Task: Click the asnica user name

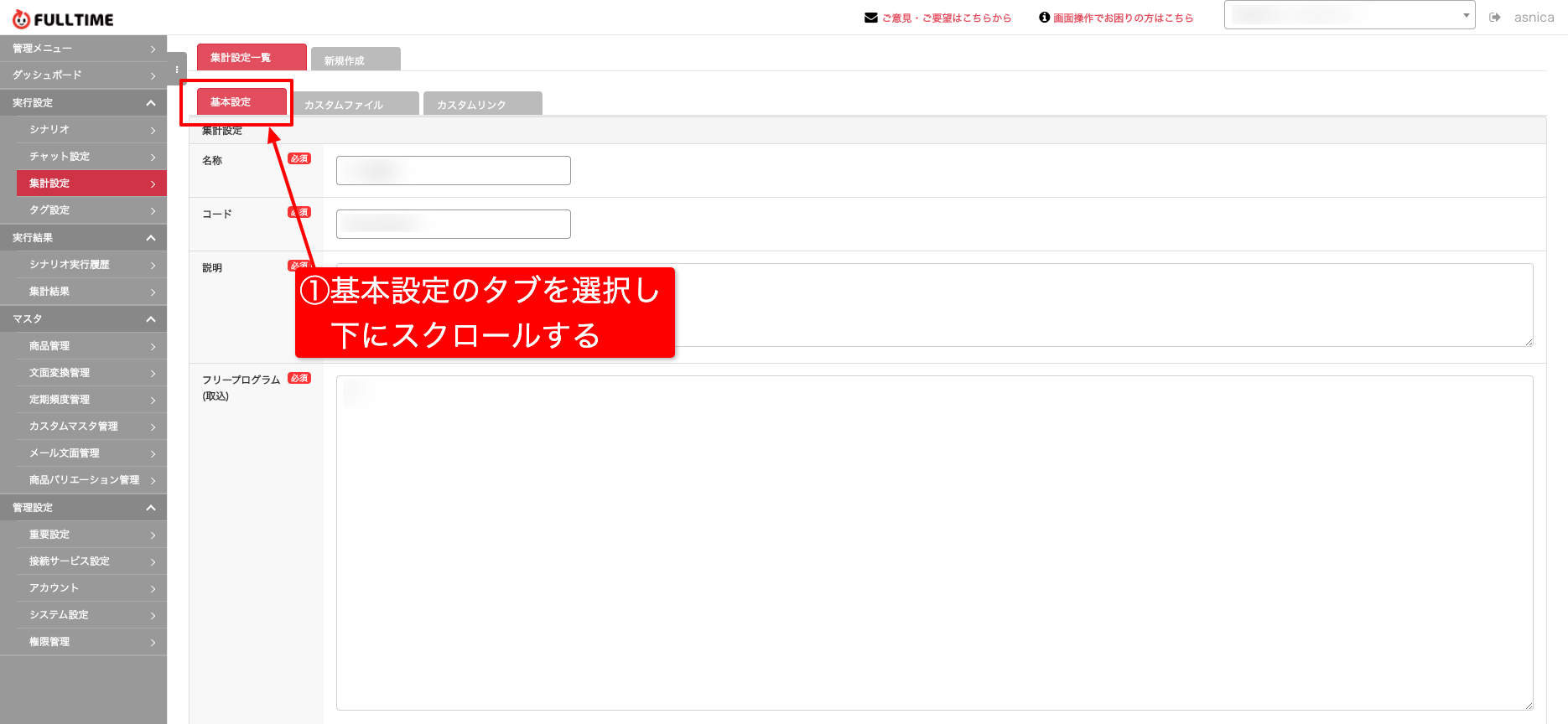Action: [1534, 17]
